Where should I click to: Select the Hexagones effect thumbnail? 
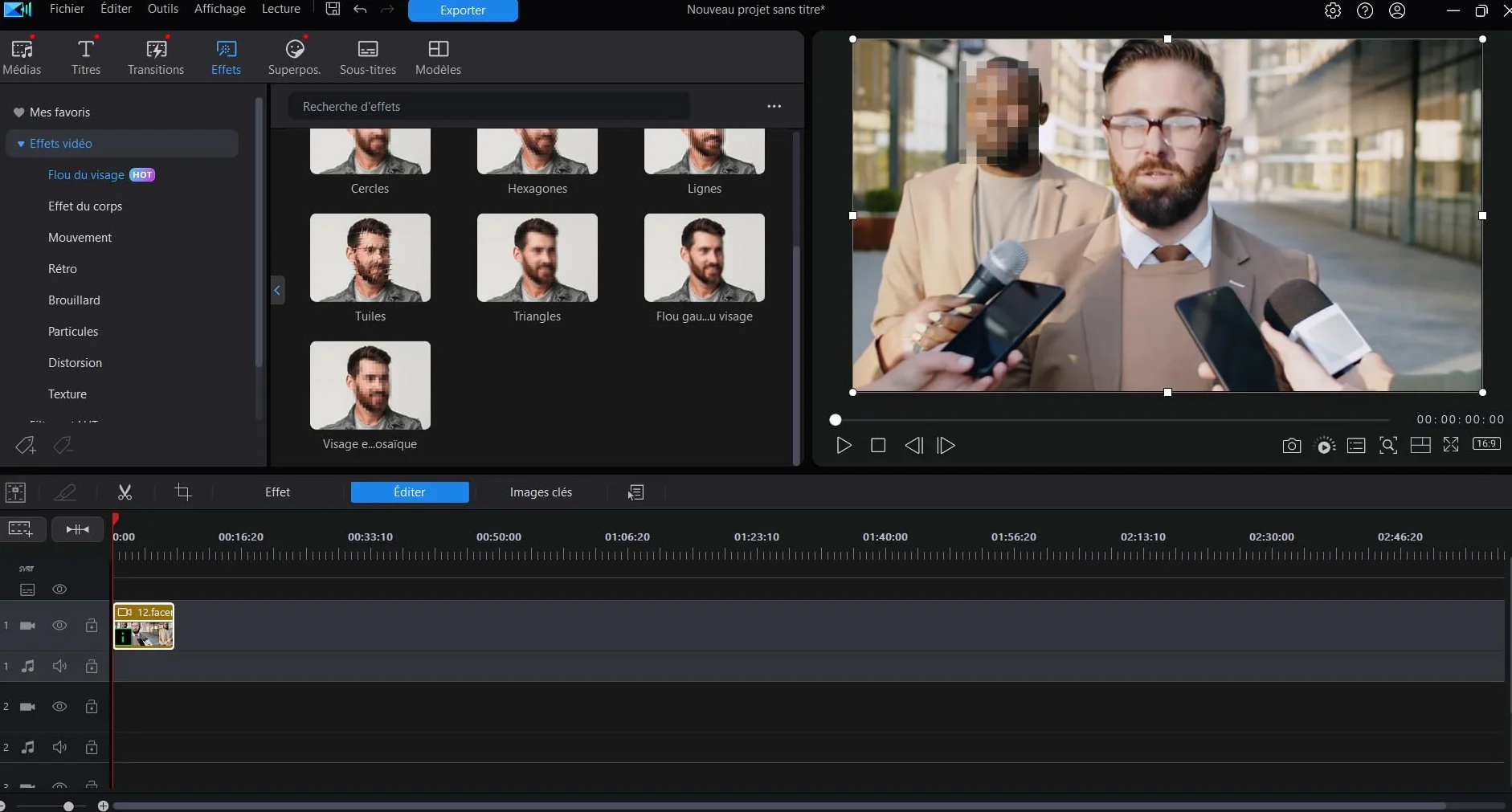(x=537, y=152)
